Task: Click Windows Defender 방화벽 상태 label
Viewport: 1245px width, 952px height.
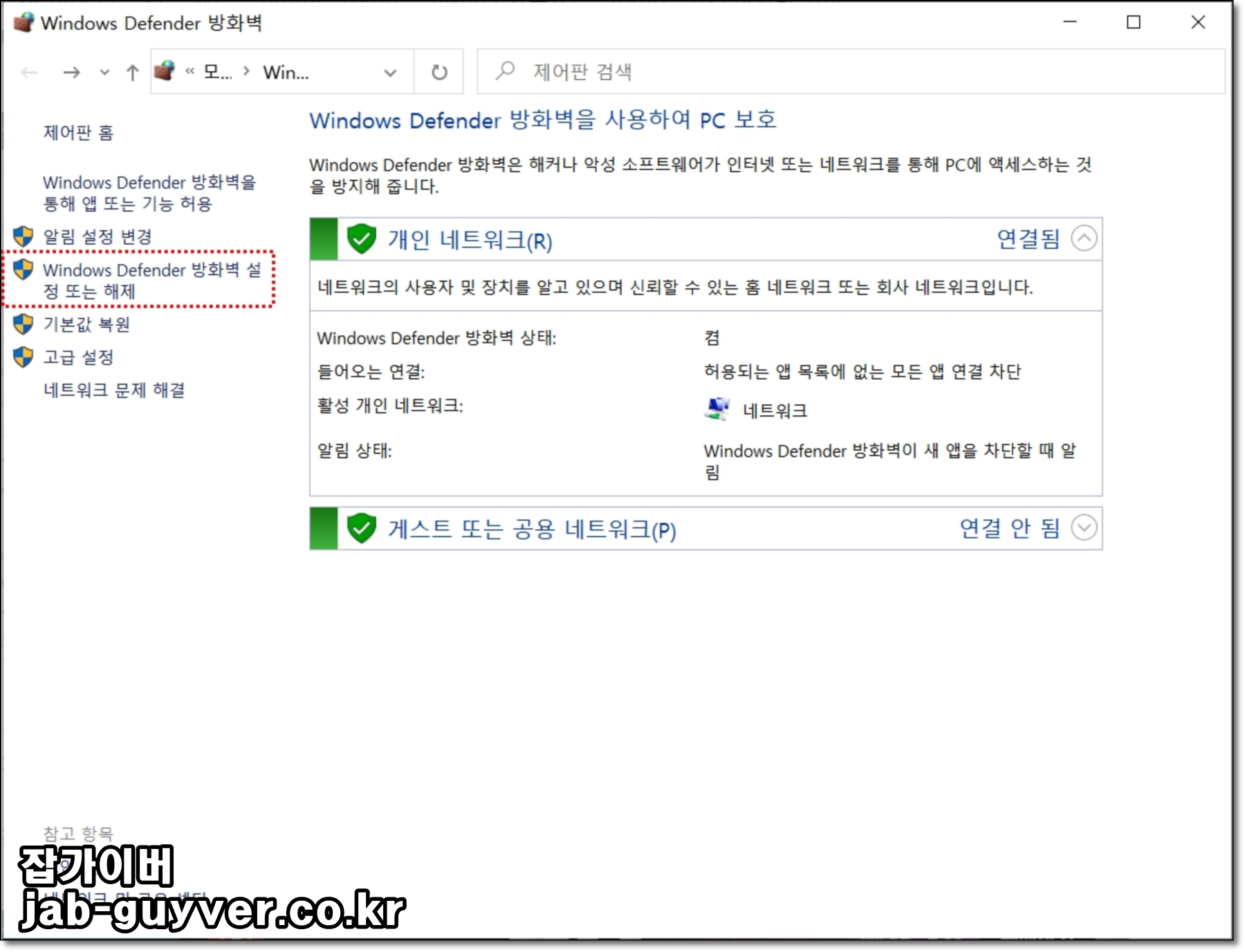Action: coord(436,338)
